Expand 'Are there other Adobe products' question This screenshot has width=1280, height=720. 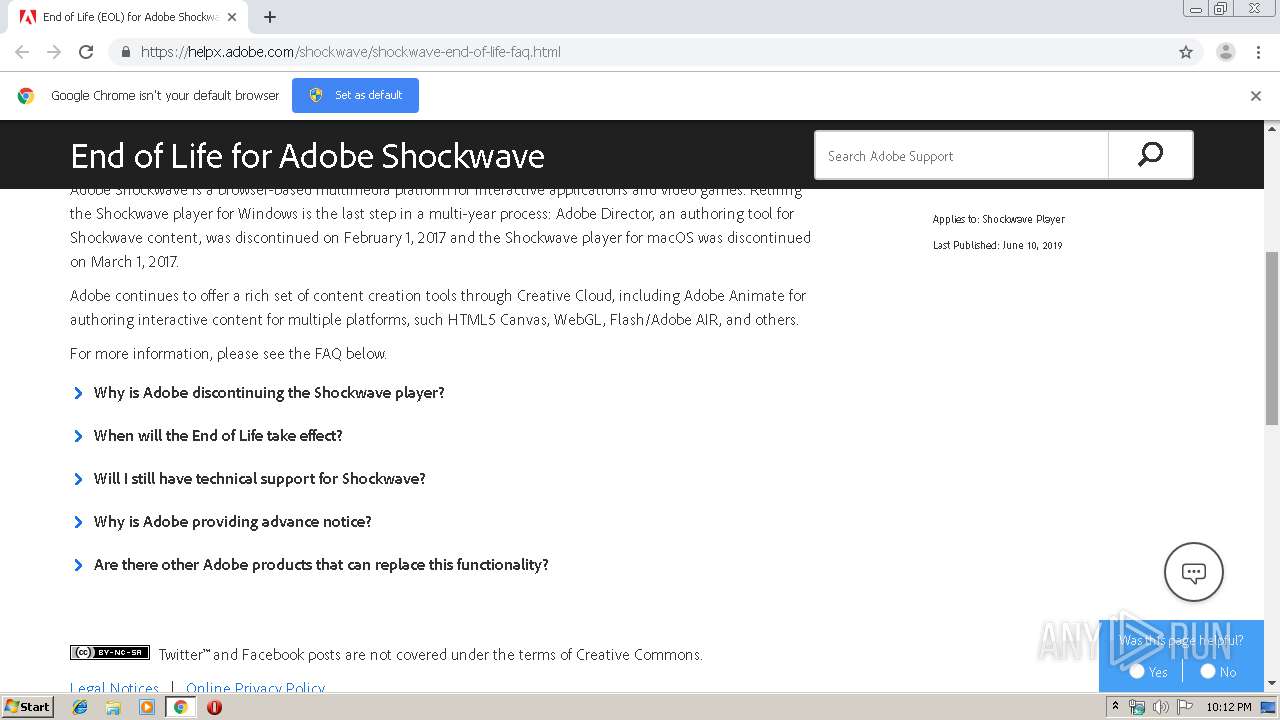(x=321, y=565)
